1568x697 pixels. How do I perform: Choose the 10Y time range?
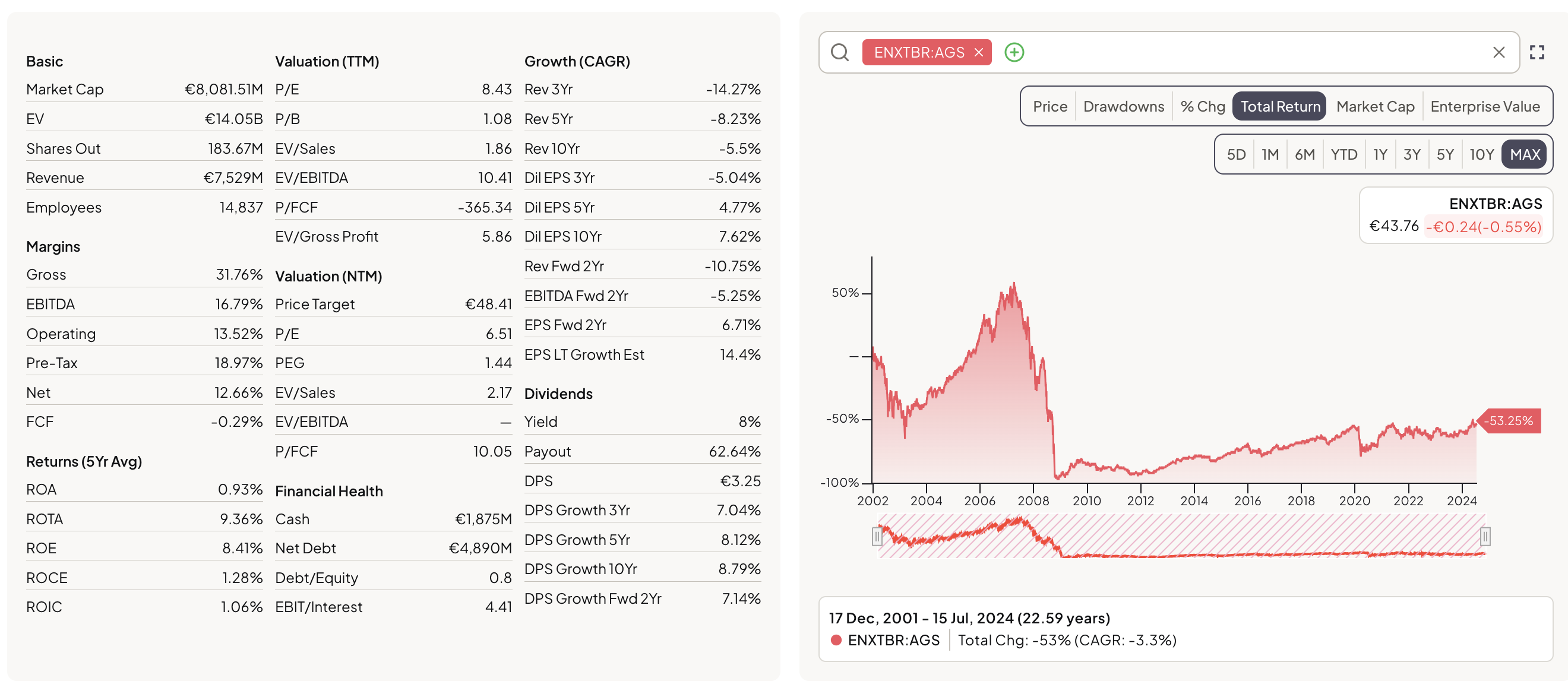[x=1481, y=154]
